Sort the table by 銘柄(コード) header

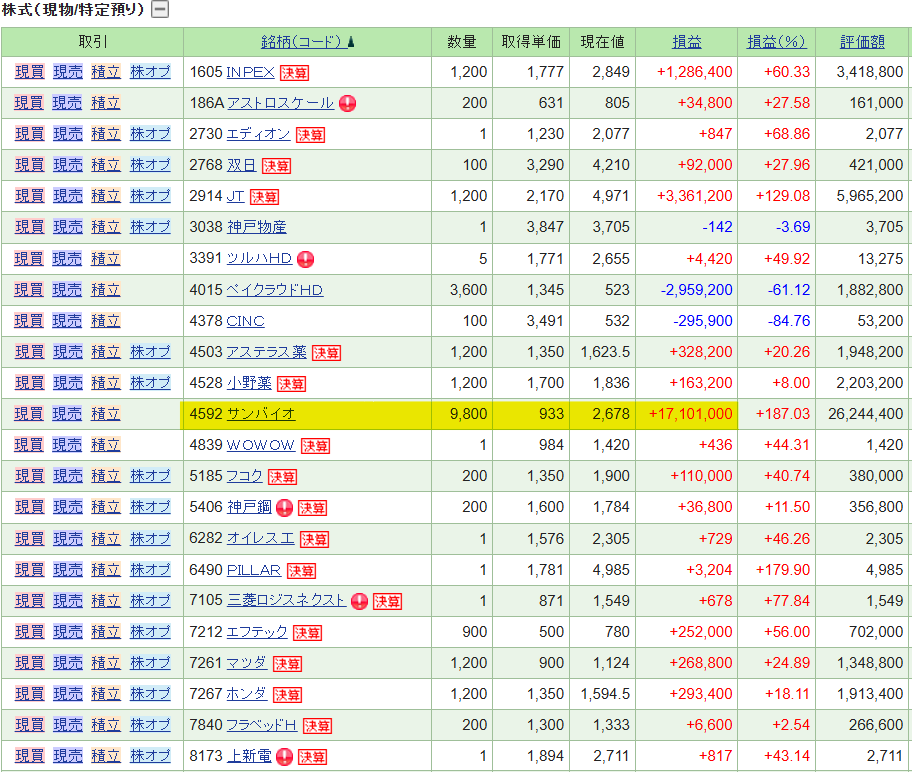(x=307, y=42)
